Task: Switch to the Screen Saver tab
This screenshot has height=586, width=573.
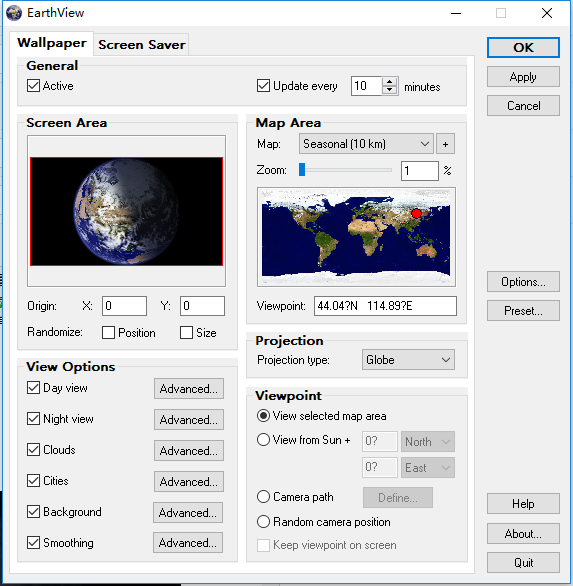Action: (141, 45)
